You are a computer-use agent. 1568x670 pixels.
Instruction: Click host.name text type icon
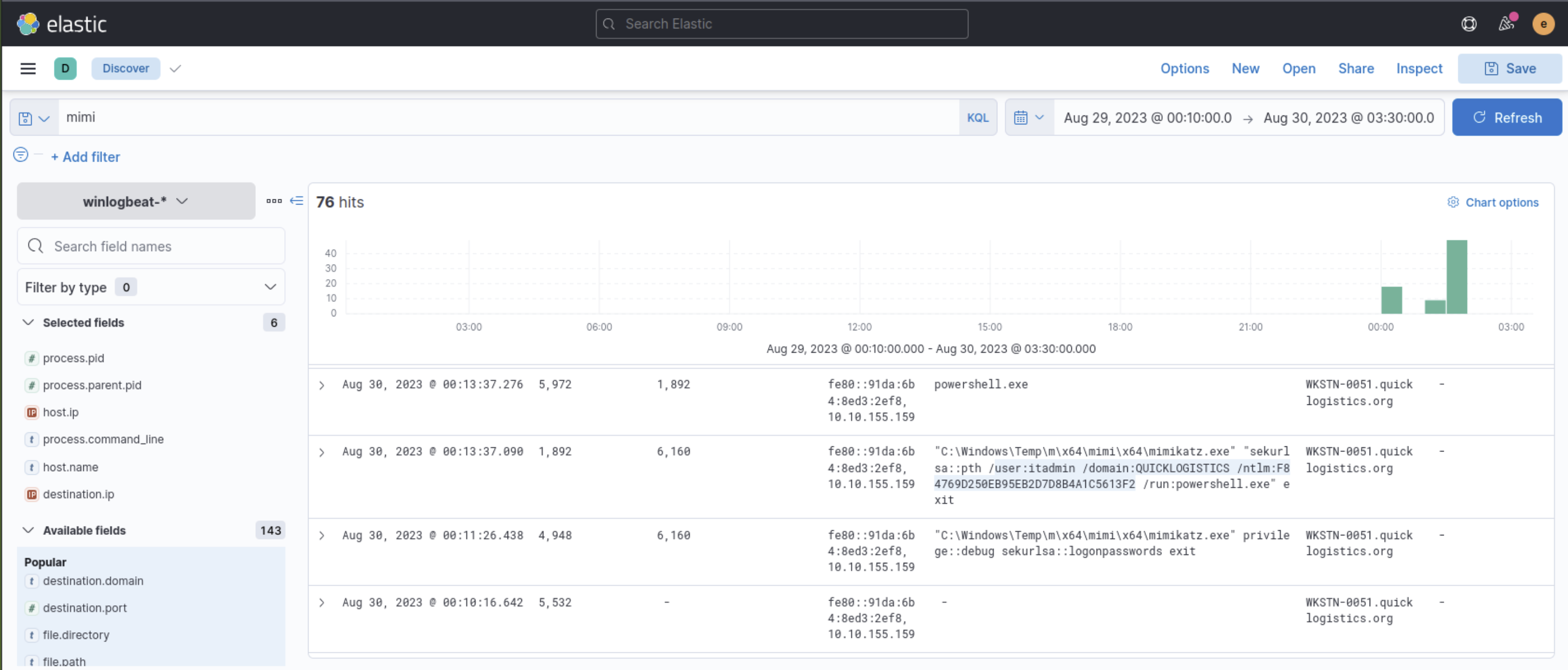pos(32,468)
